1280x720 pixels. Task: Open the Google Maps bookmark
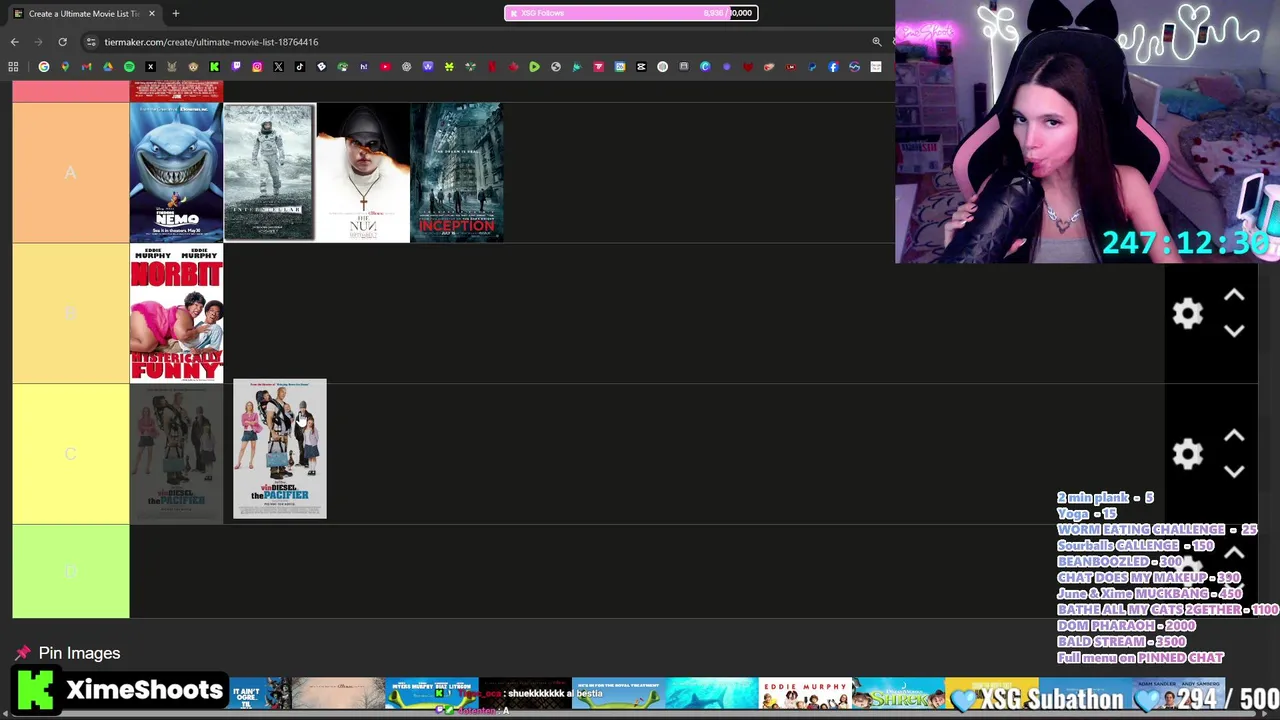[65, 67]
